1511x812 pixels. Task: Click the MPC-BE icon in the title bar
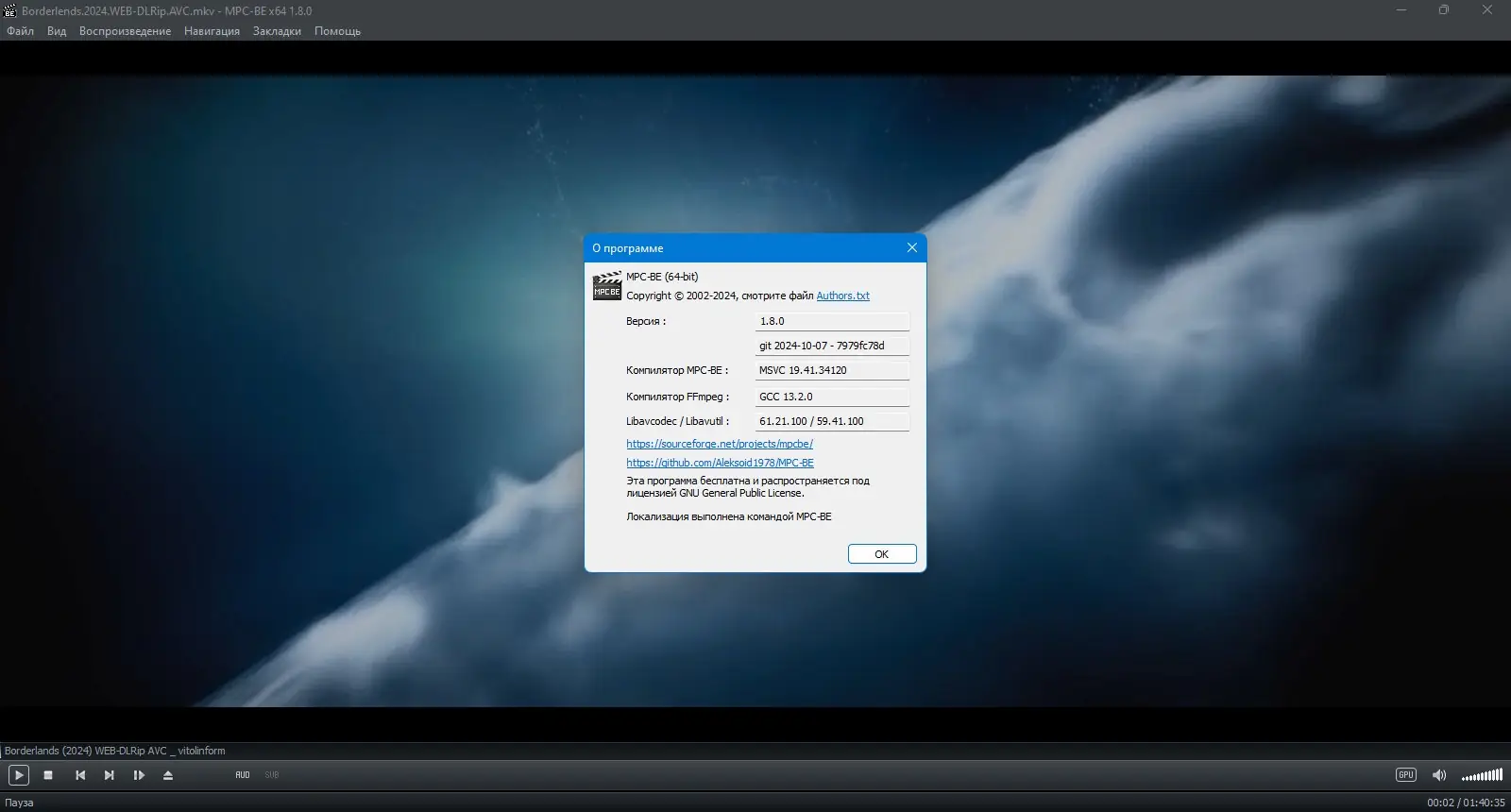(10, 10)
